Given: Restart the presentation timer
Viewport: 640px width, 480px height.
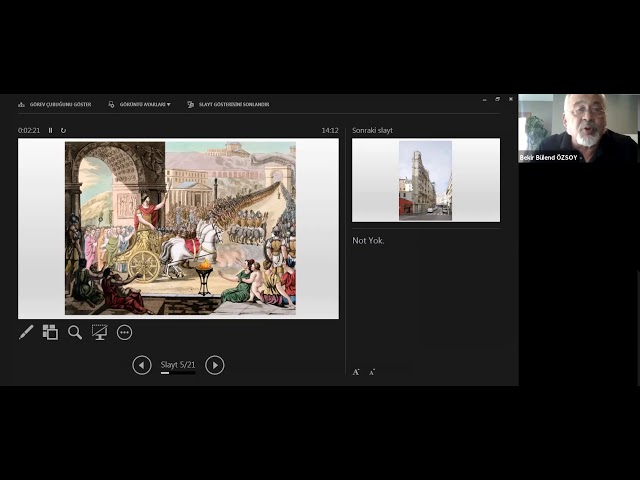Looking at the screenshot, I should point(63,130).
